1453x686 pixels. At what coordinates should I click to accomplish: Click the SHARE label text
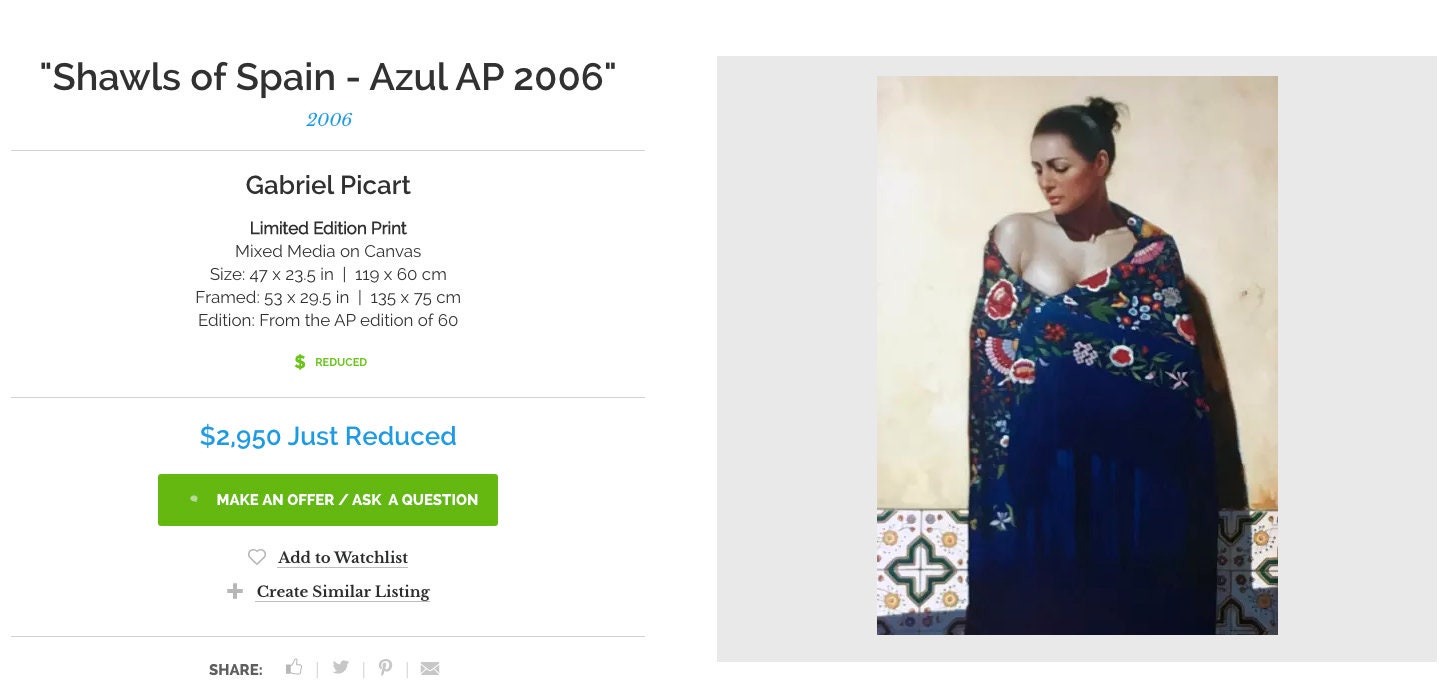236,670
